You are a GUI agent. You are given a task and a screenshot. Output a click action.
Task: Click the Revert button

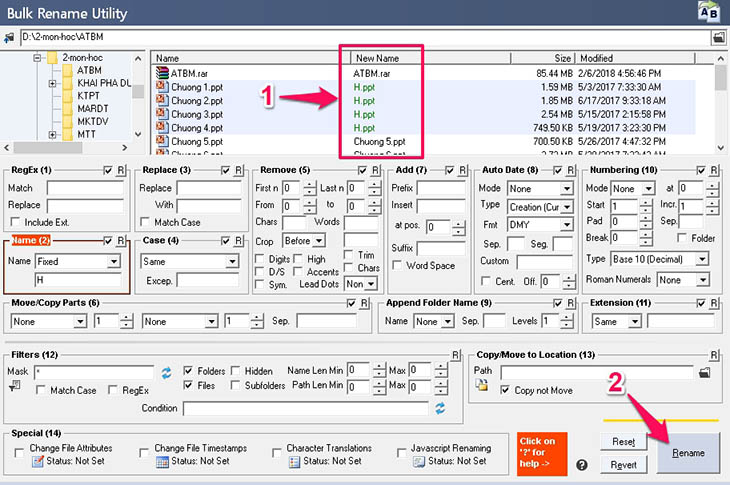(623, 465)
